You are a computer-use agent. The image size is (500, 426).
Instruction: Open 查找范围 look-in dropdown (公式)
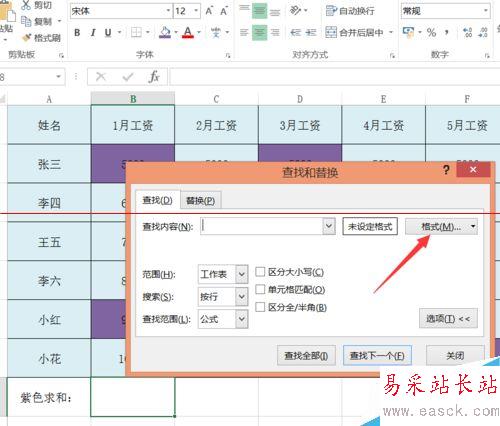[x=242, y=319]
